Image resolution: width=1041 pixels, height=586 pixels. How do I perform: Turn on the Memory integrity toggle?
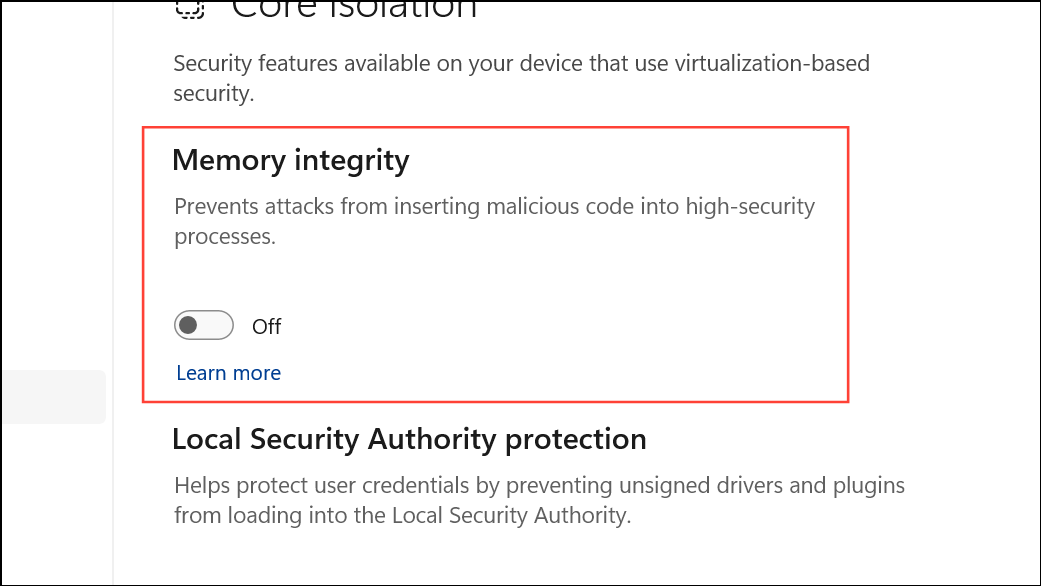[203, 326]
